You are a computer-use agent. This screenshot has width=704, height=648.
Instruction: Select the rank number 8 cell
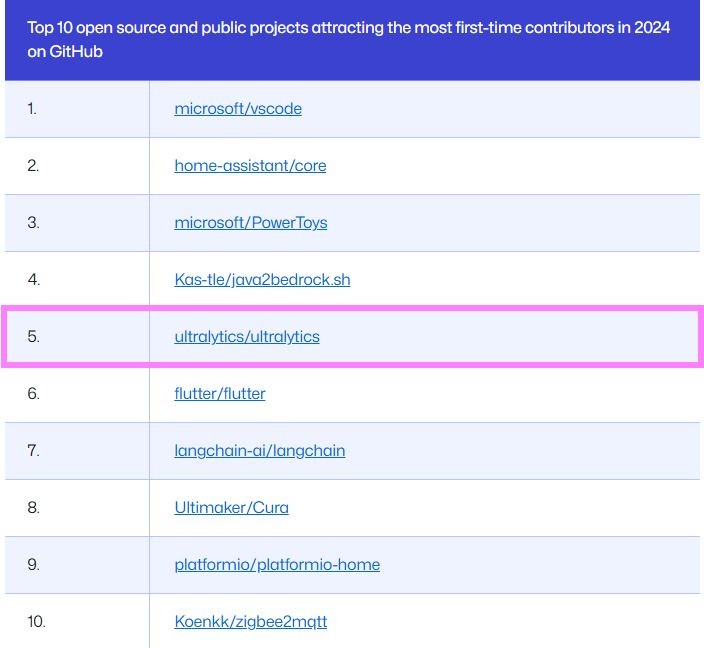tap(33, 508)
